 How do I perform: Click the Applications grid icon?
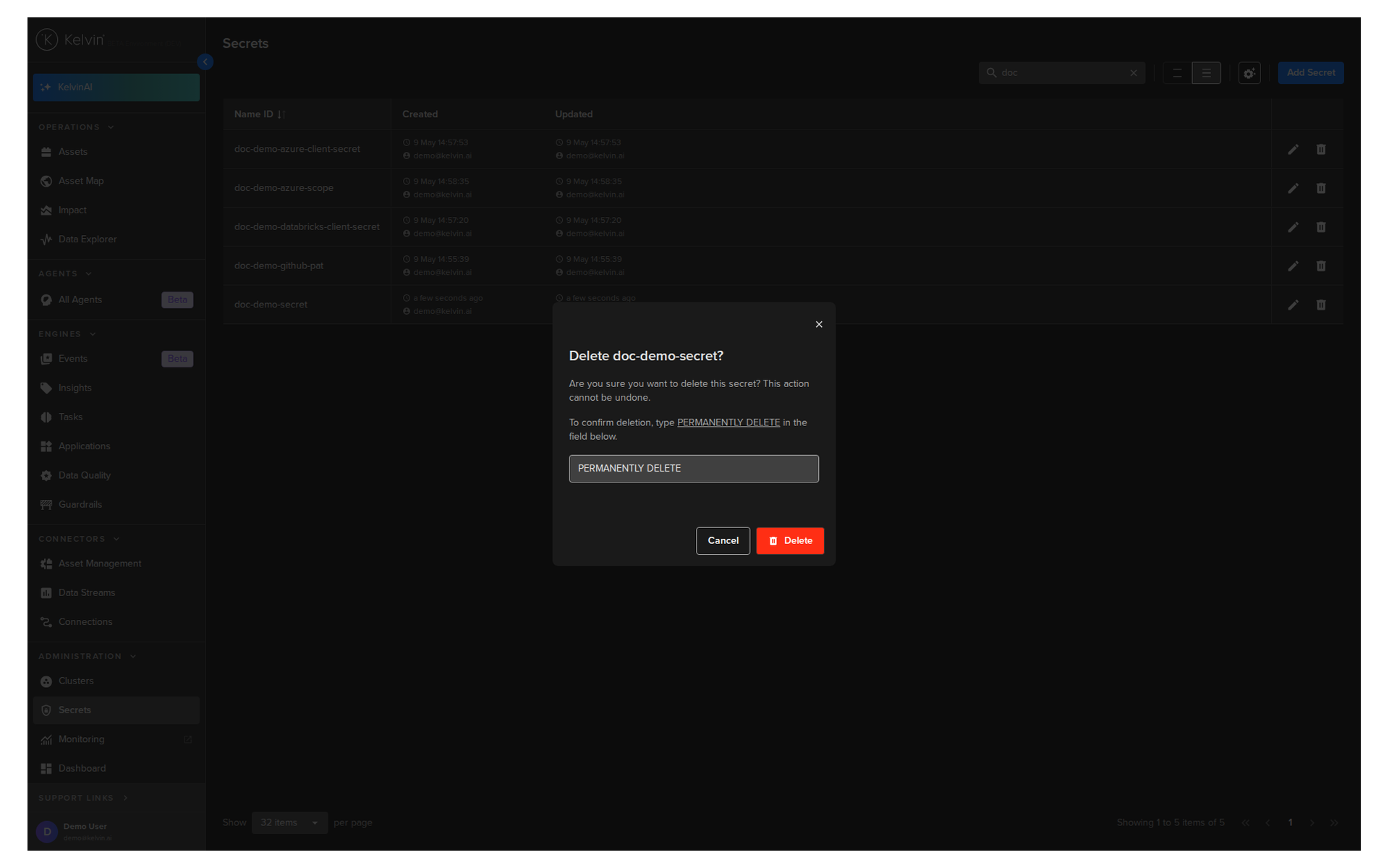pyautogui.click(x=46, y=446)
